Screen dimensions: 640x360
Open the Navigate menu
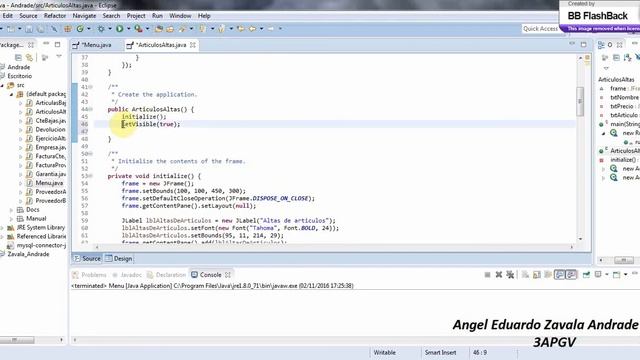(x=84, y=16)
